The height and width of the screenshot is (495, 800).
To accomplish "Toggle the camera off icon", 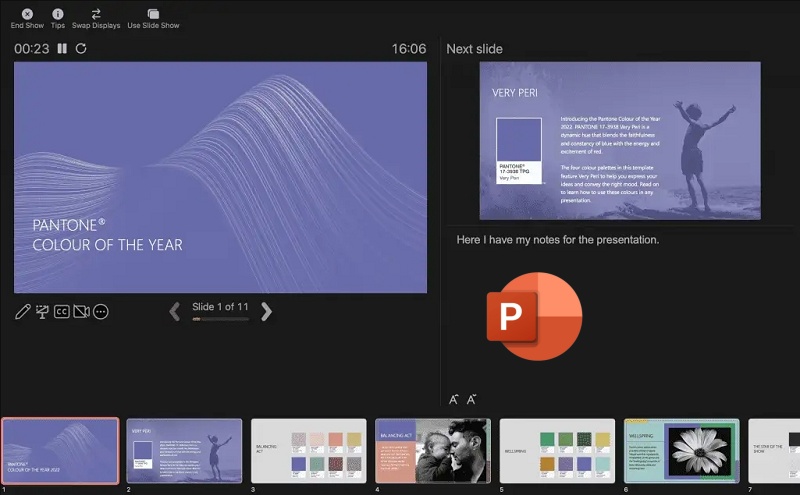I will pyautogui.click(x=81, y=311).
